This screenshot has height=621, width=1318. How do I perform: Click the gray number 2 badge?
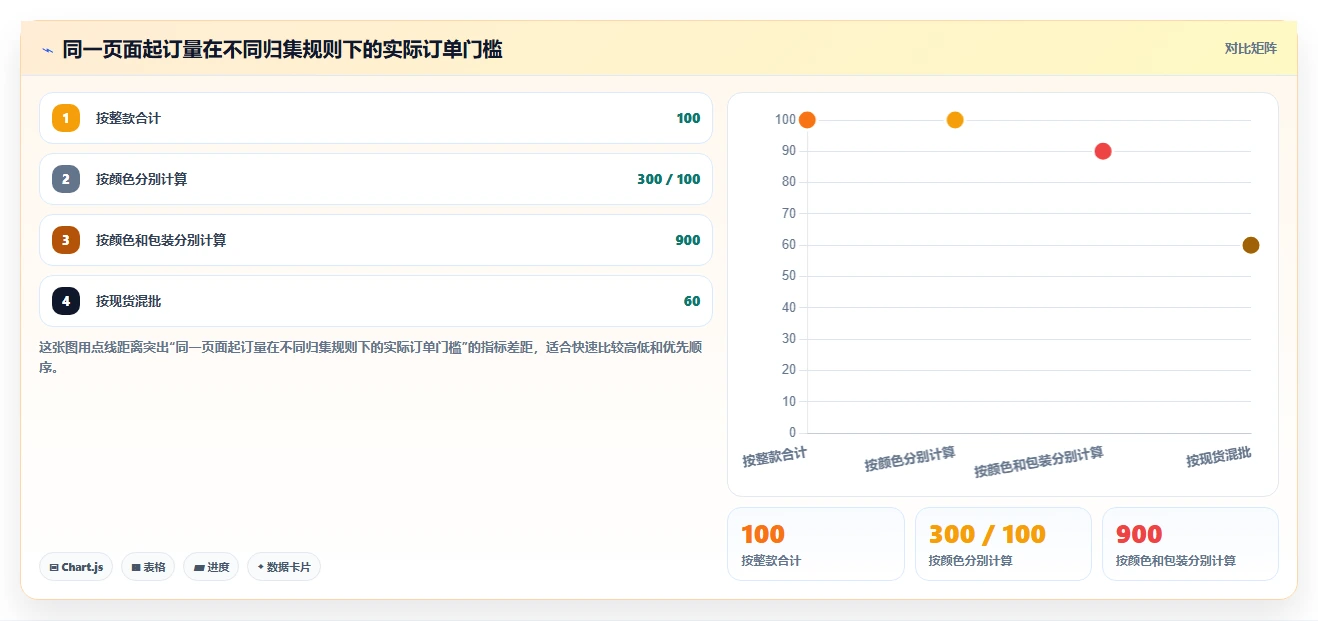click(x=66, y=179)
